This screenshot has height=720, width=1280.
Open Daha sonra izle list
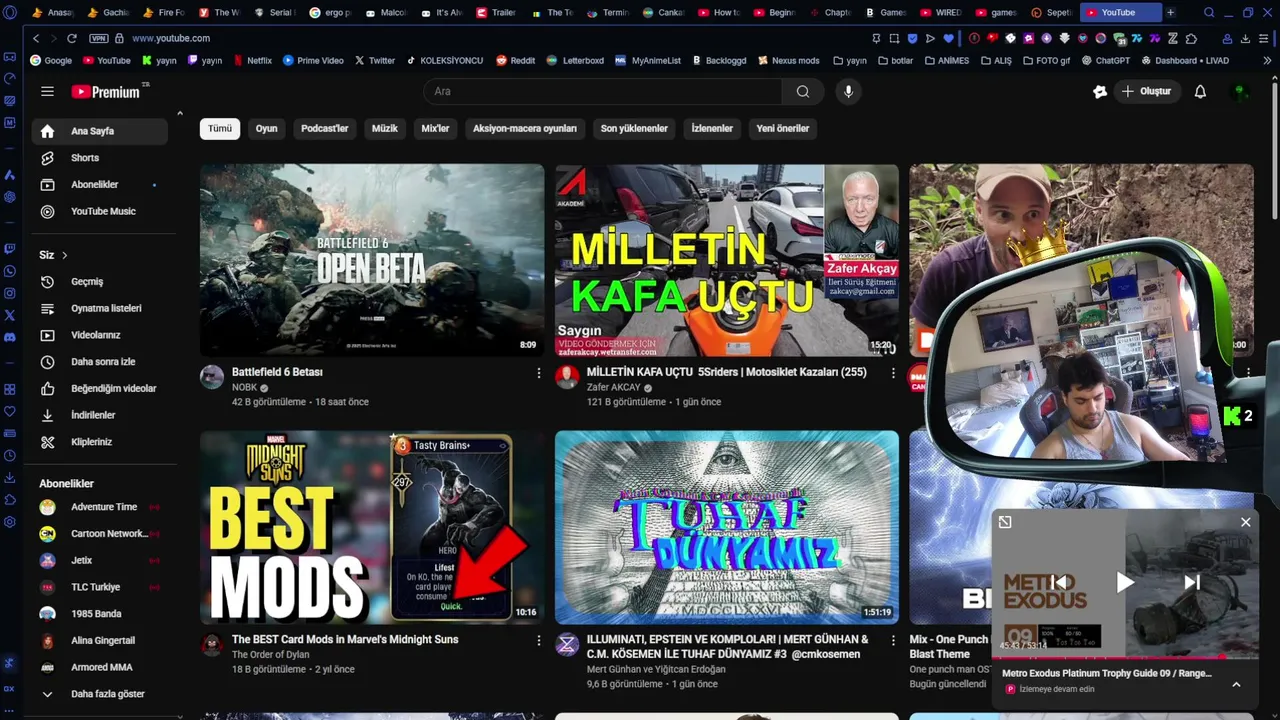[99, 362]
